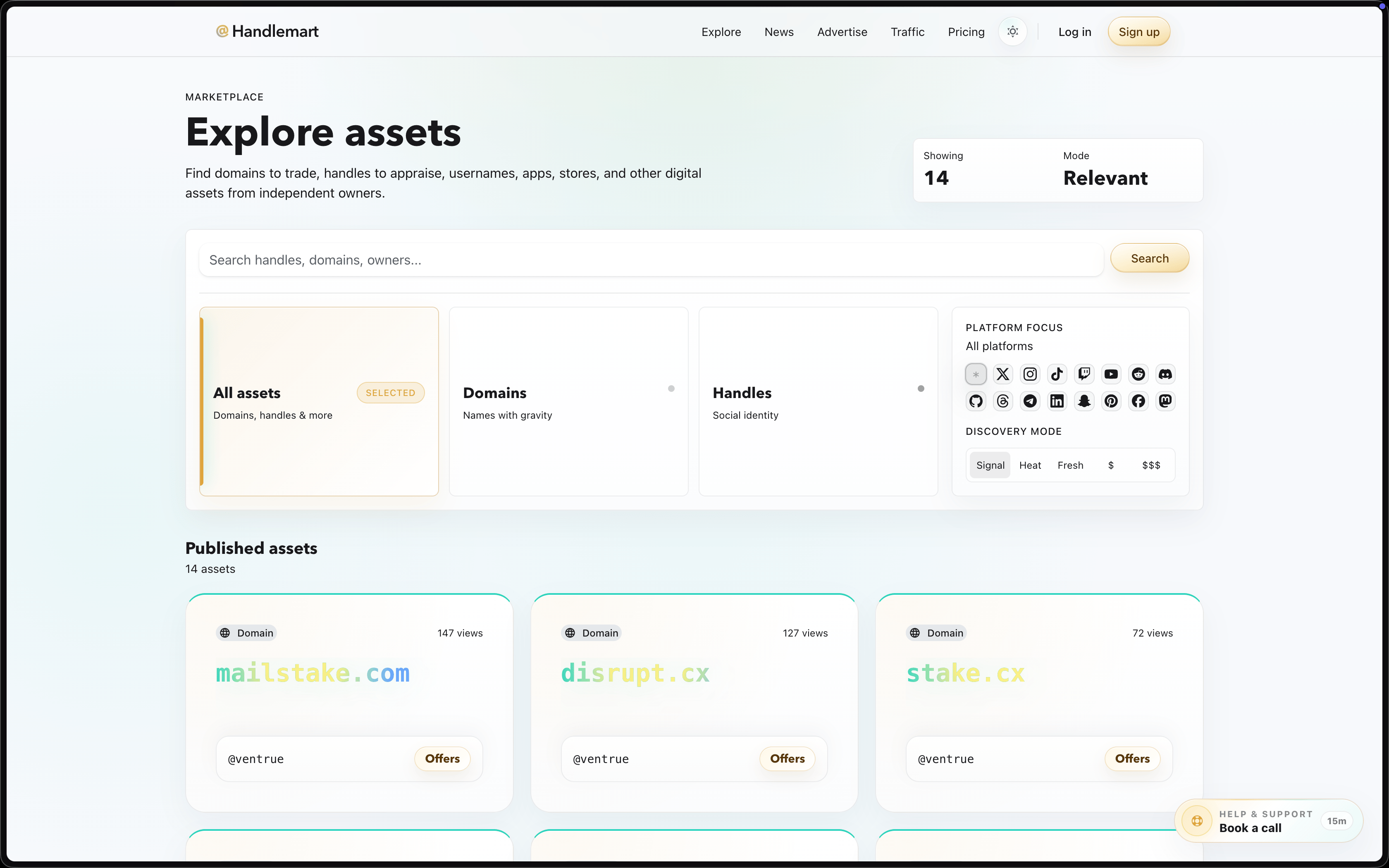Image resolution: width=1389 pixels, height=868 pixels.
Task: Select the Fresh discovery mode
Action: 1070,465
